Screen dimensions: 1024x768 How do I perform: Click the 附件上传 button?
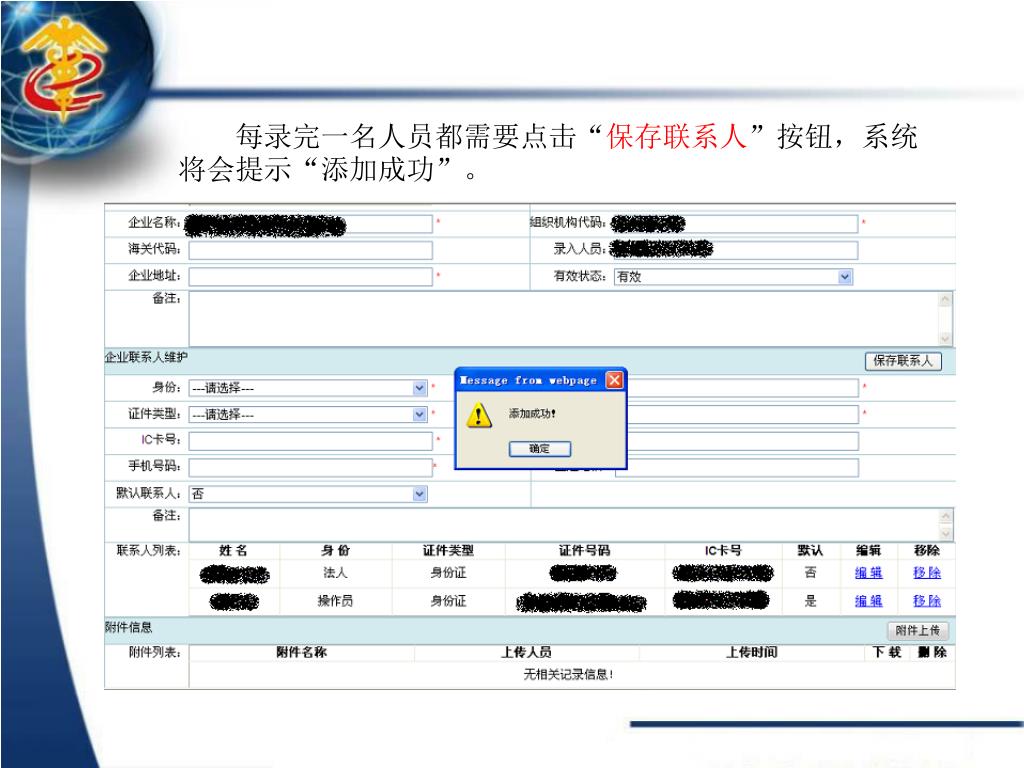pos(918,631)
